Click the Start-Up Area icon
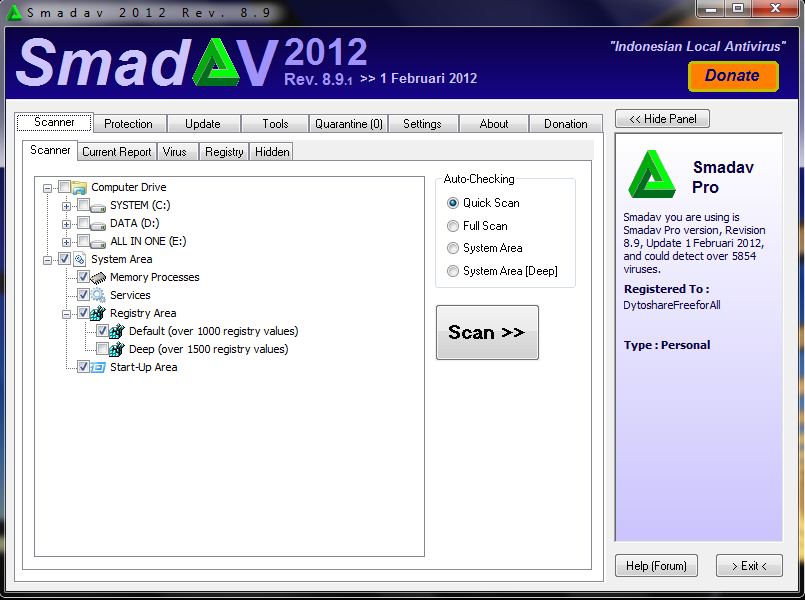805x600 pixels. [98, 367]
